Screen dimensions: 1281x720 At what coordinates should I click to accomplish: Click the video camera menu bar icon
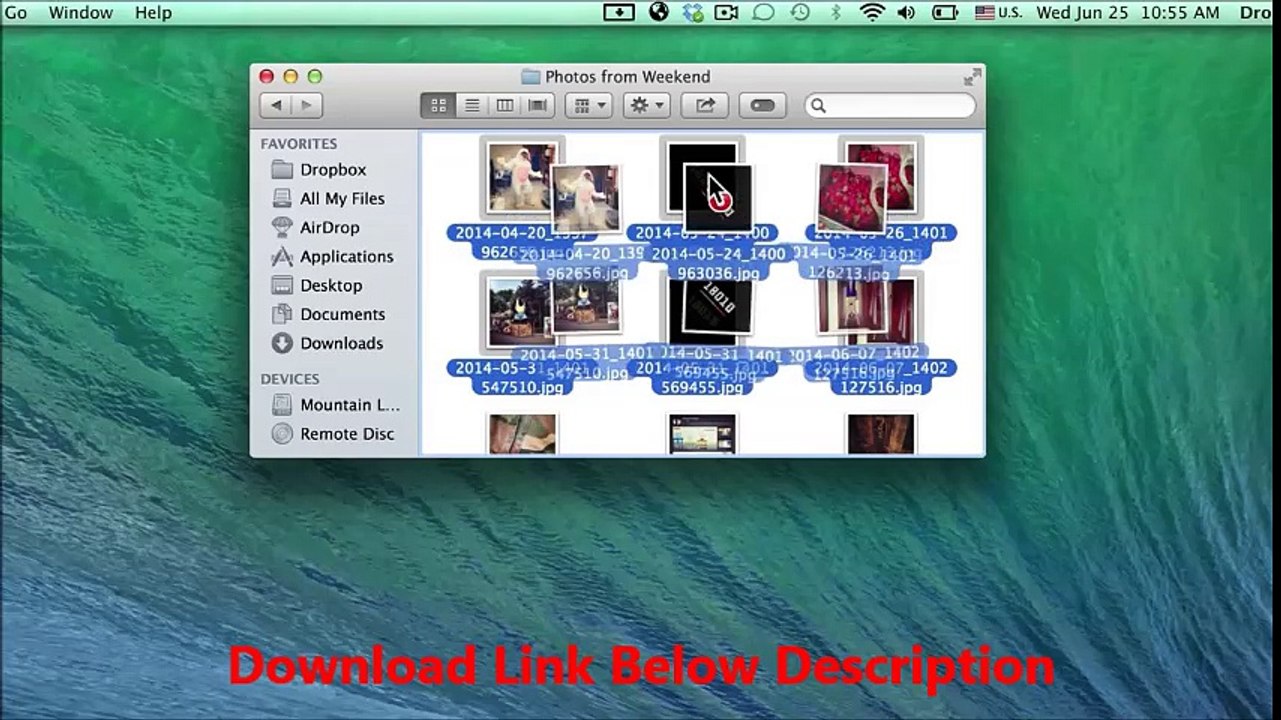tap(727, 13)
